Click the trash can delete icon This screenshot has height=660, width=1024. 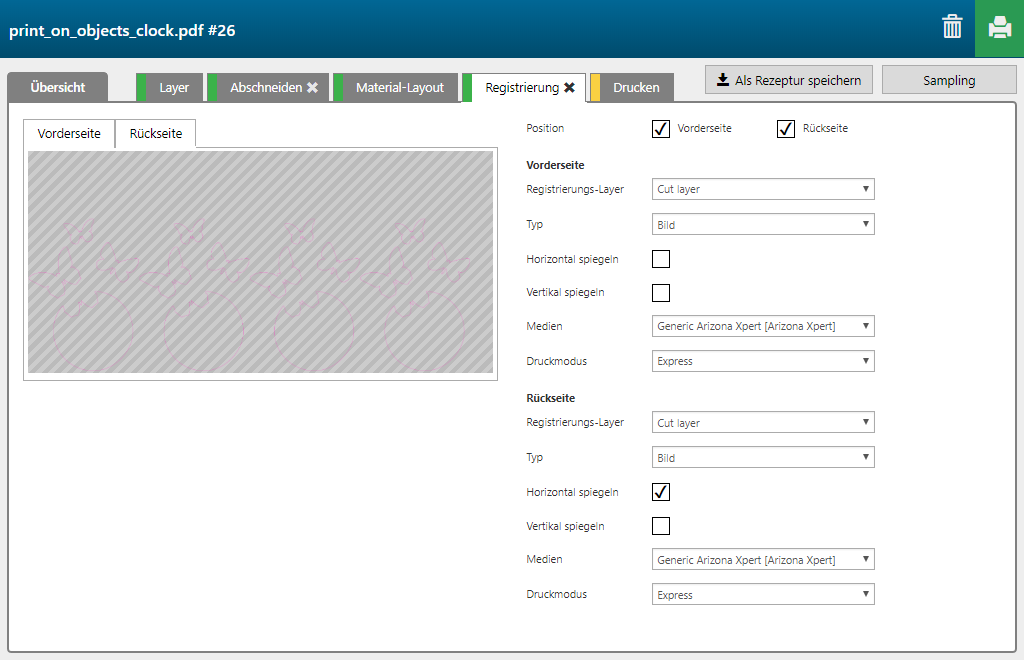click(x=952, y=28)
